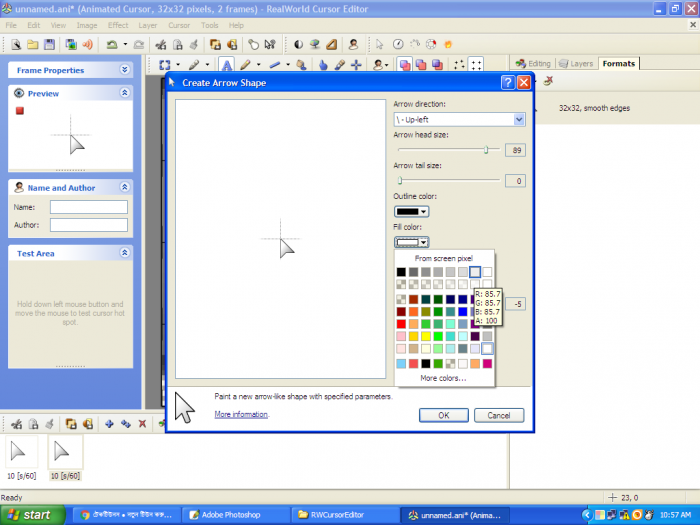
Task: Pick the magenta swatch in bottom row
Action: click(487, 364)
